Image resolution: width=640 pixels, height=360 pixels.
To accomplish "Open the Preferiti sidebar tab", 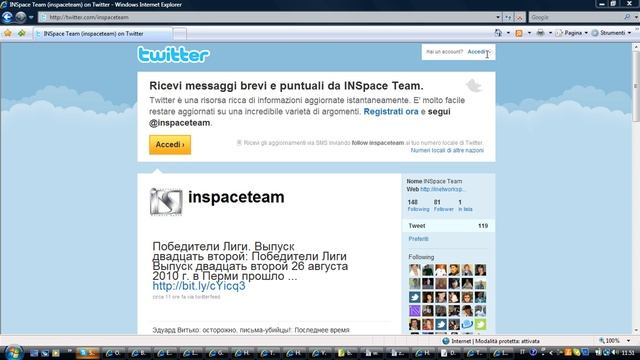I will [418, 239].
